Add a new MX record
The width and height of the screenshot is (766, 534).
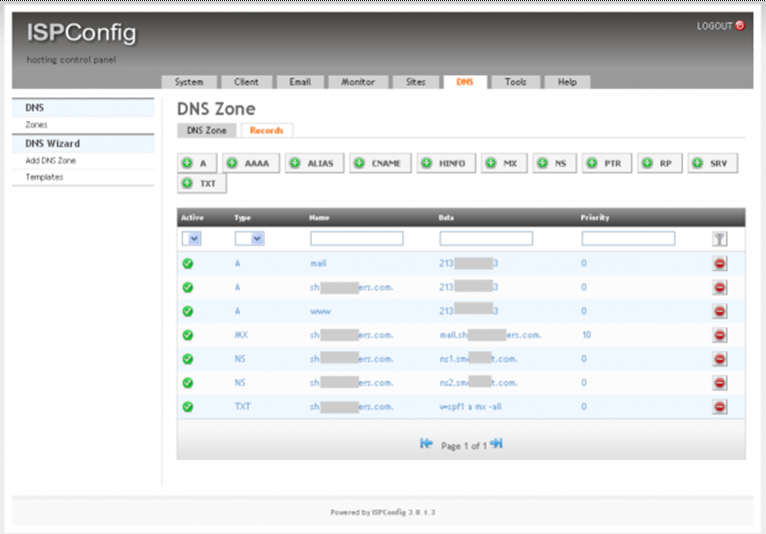click(504, 163)
